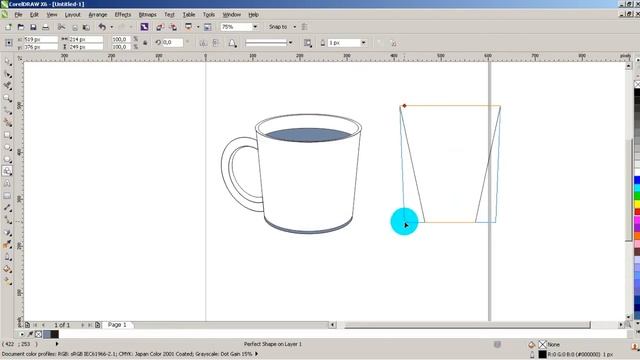Pick blue-grey swatch in document palette
The width and height of the screenshot is (640, 360).
(47, 334)
